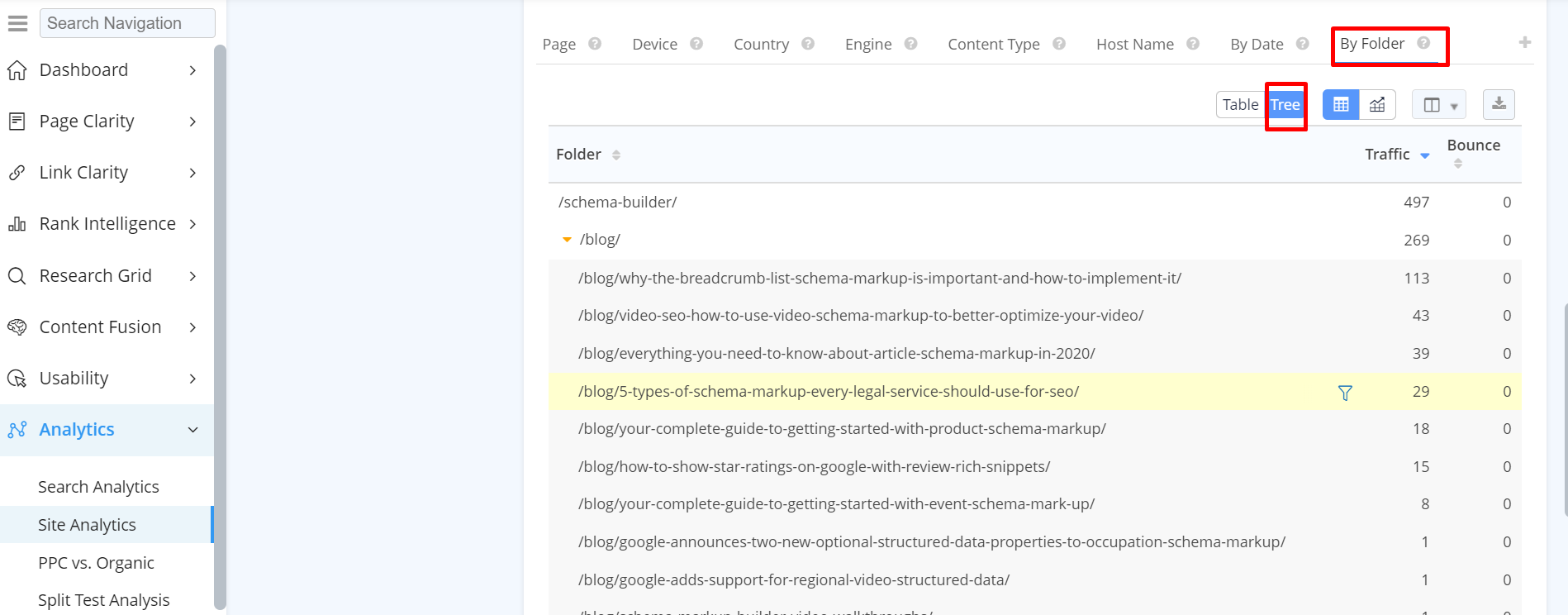Viewport: 1568px width, 615px height.
Task: Open the Country tab
Action: [761, 45]
